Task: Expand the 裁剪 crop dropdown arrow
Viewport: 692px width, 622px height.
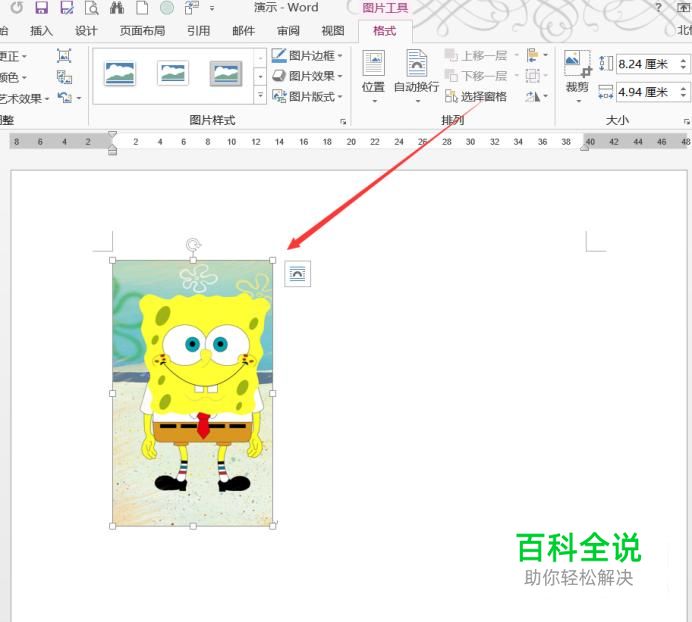Action: (579, 102)
